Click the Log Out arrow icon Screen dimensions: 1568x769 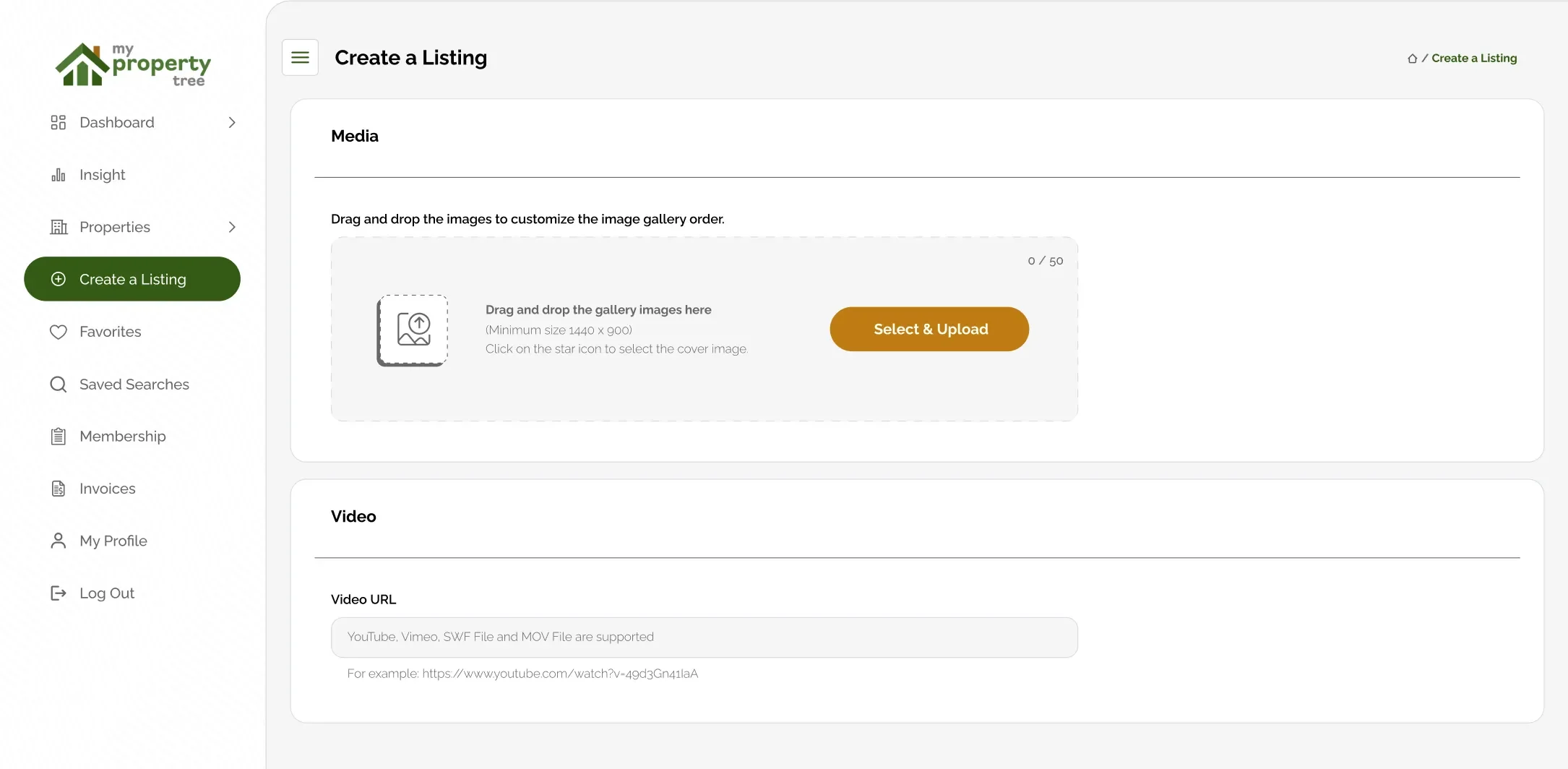click(x=59, y=593)
